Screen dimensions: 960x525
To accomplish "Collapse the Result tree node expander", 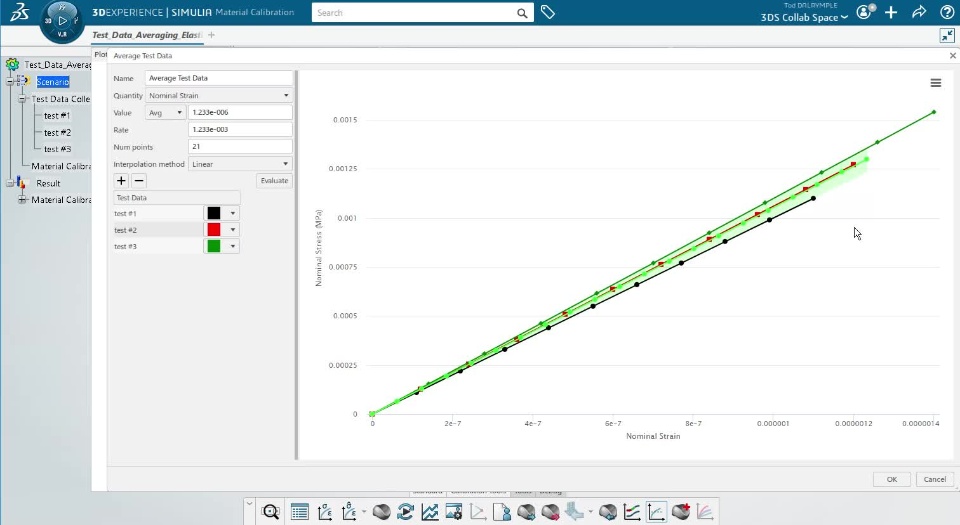I will click(10, 183).
